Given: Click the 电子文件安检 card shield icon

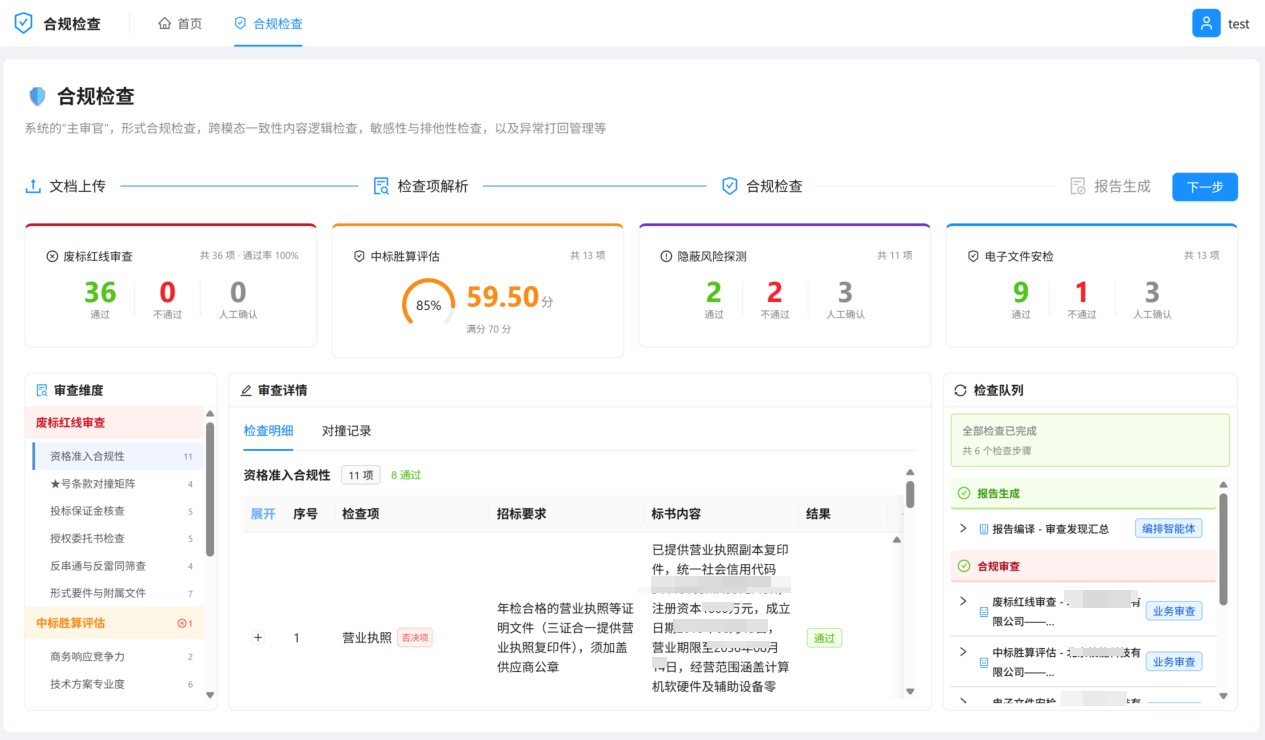Looking at the screenshot, I should coord(973,256).
